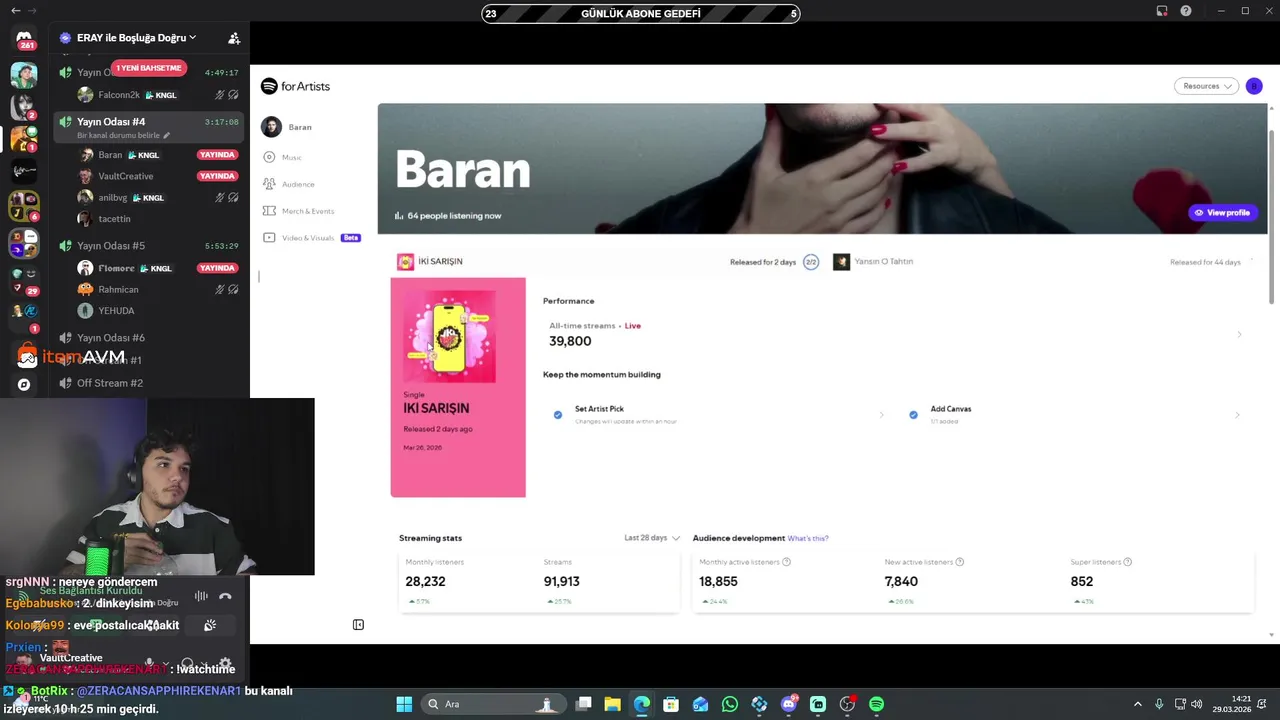Click the OBS Studio taskbar icon
This screenshot has width=1280, height=720.
(847, 704)
